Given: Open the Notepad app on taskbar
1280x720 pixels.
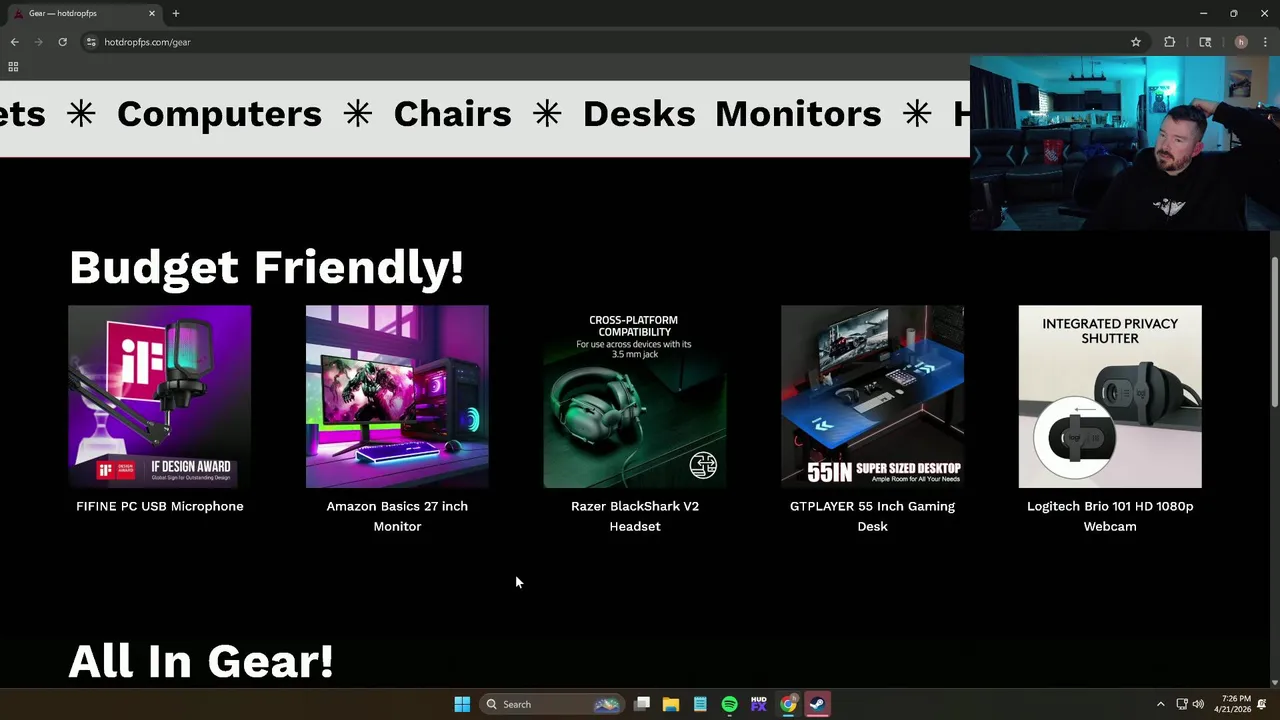Looking at the screenshot, I should pyautogui.click(x=700, y=704).
